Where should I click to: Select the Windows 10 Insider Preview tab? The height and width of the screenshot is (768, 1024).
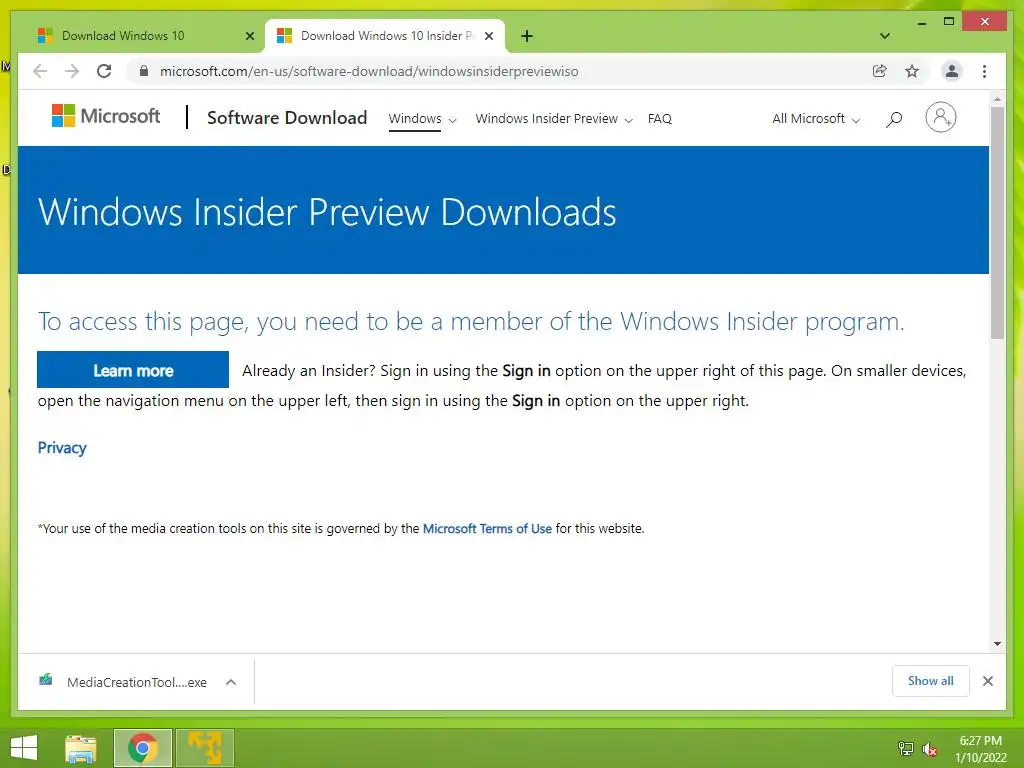(387, 36)
